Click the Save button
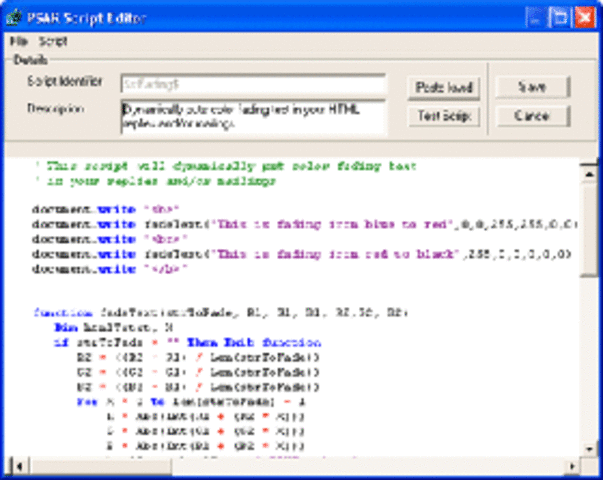The width and height of the screenshot is (603, 480). click(532, 87)
